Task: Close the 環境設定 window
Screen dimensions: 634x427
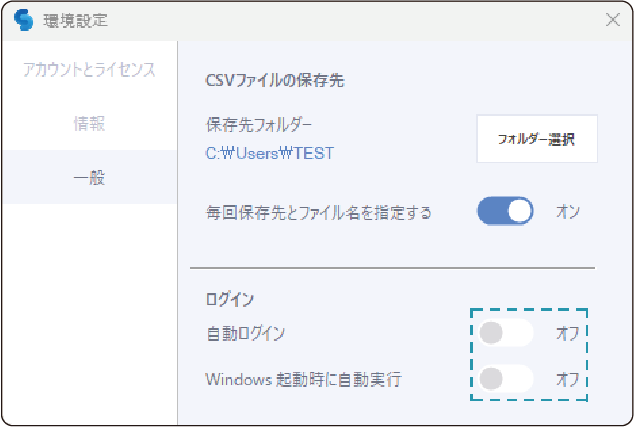Action: click(x=612, y=20)
